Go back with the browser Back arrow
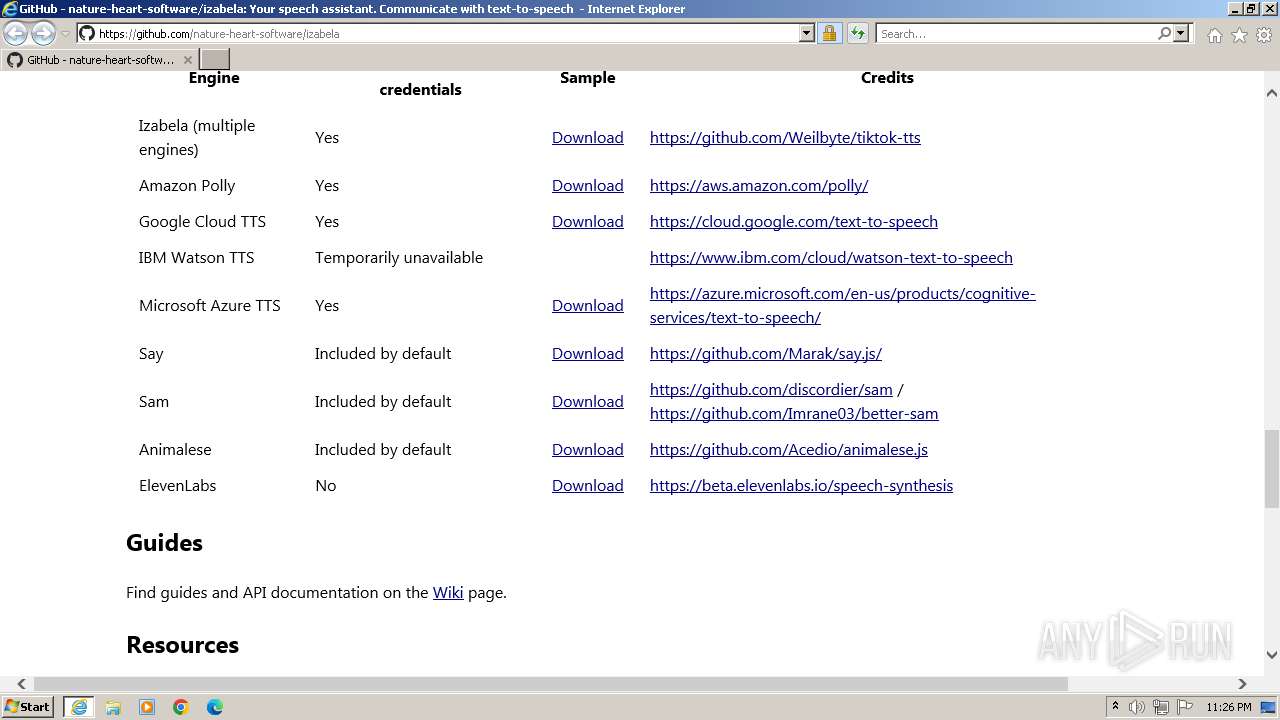The height and width of the screenshot is (720, 1280). [x=16, y=33]
